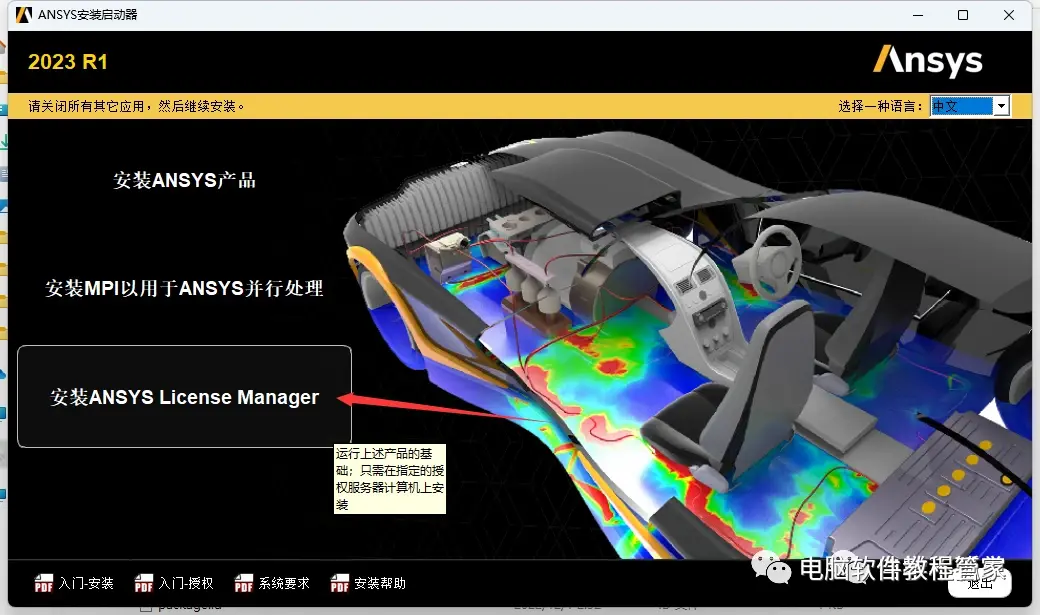This screenshot has height=615, width=1040.
Task: Choose 安装ANSYS License Manager
Action: click(x=184, y=397)
